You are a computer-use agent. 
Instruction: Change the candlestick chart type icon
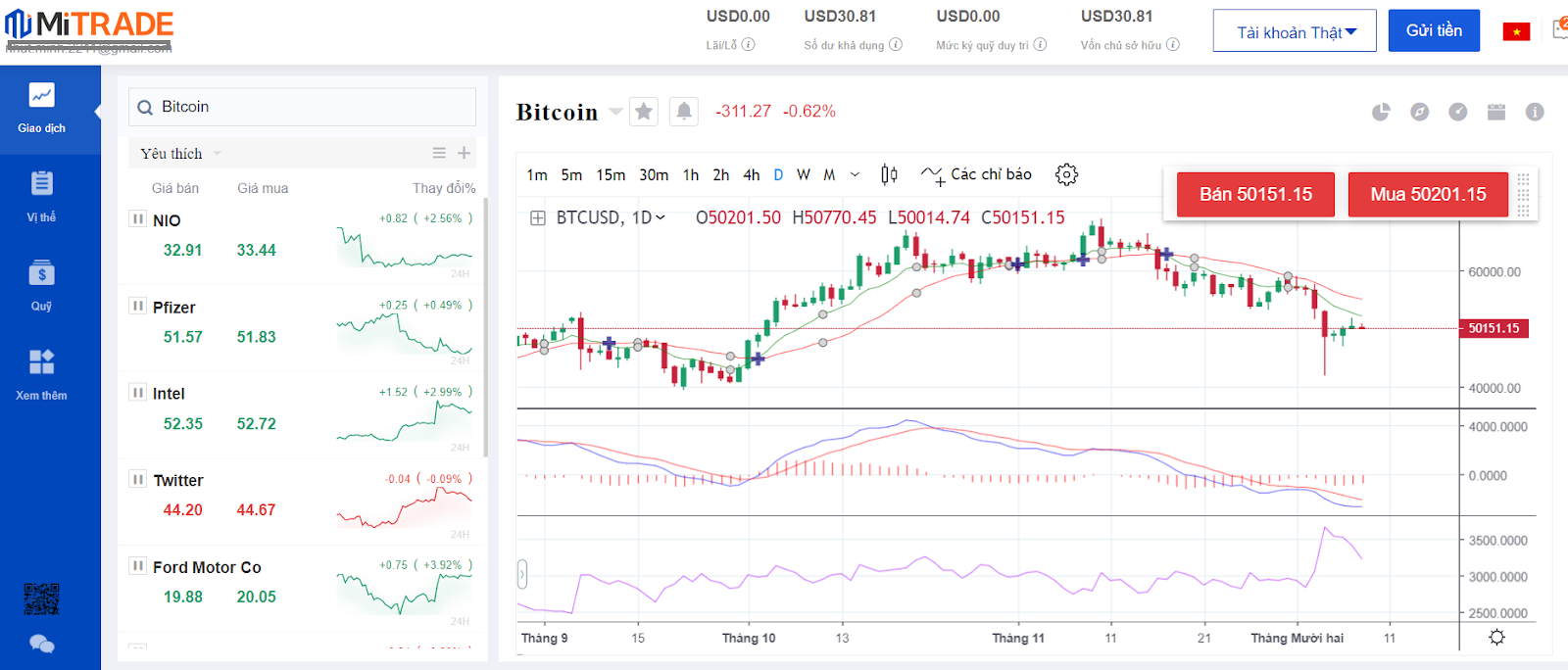(889, 174)
